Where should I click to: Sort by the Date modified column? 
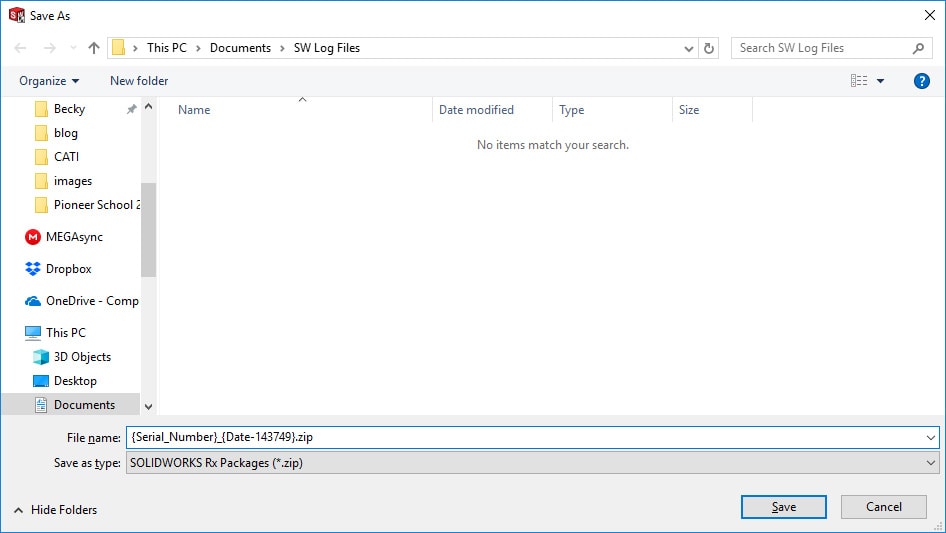[476, 110]
